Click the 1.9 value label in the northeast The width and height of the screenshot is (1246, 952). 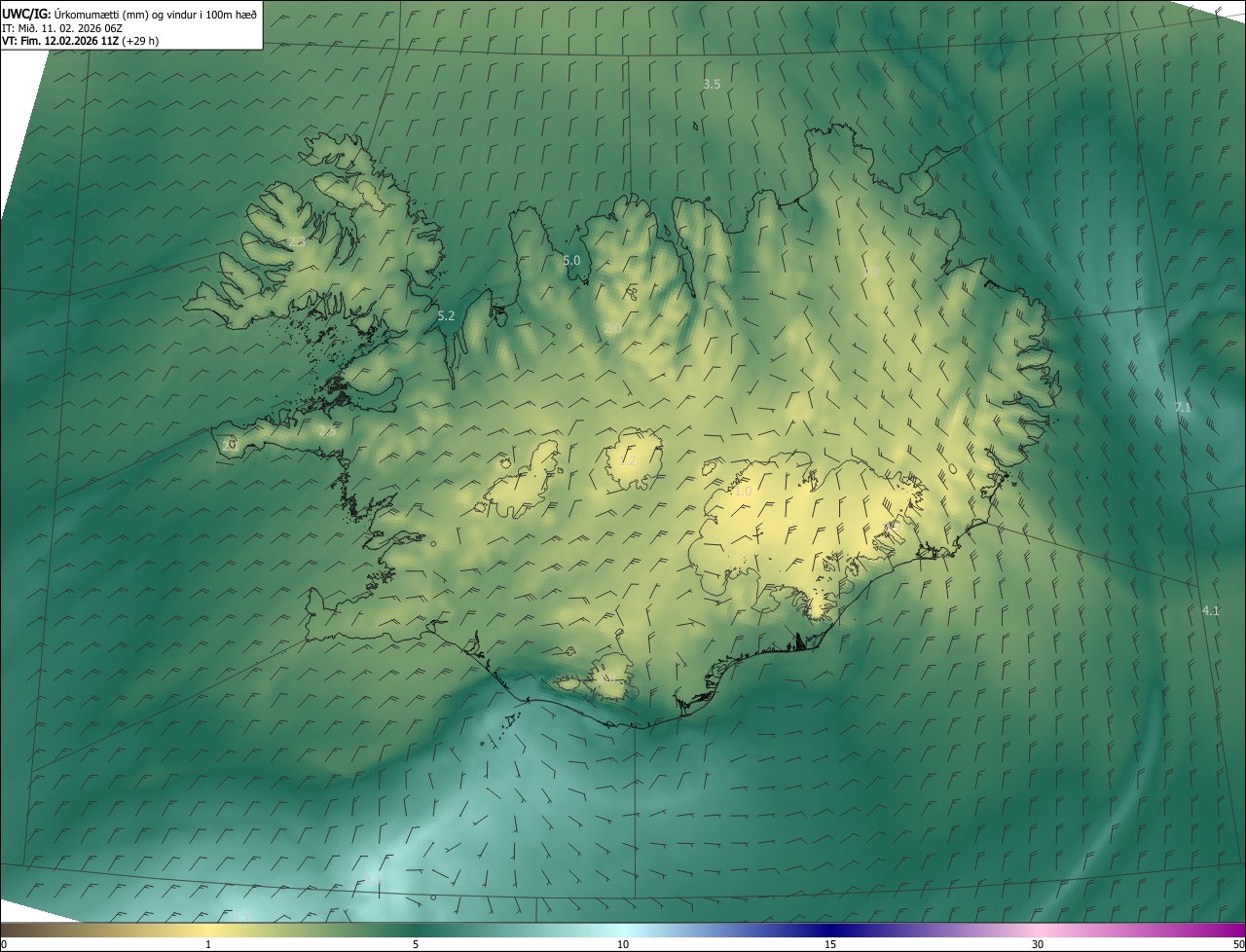click(871, 272)
